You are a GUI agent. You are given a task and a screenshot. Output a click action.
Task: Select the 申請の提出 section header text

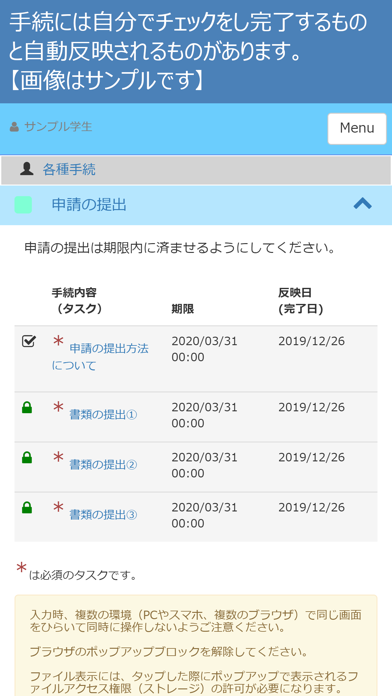coord(89,205)
